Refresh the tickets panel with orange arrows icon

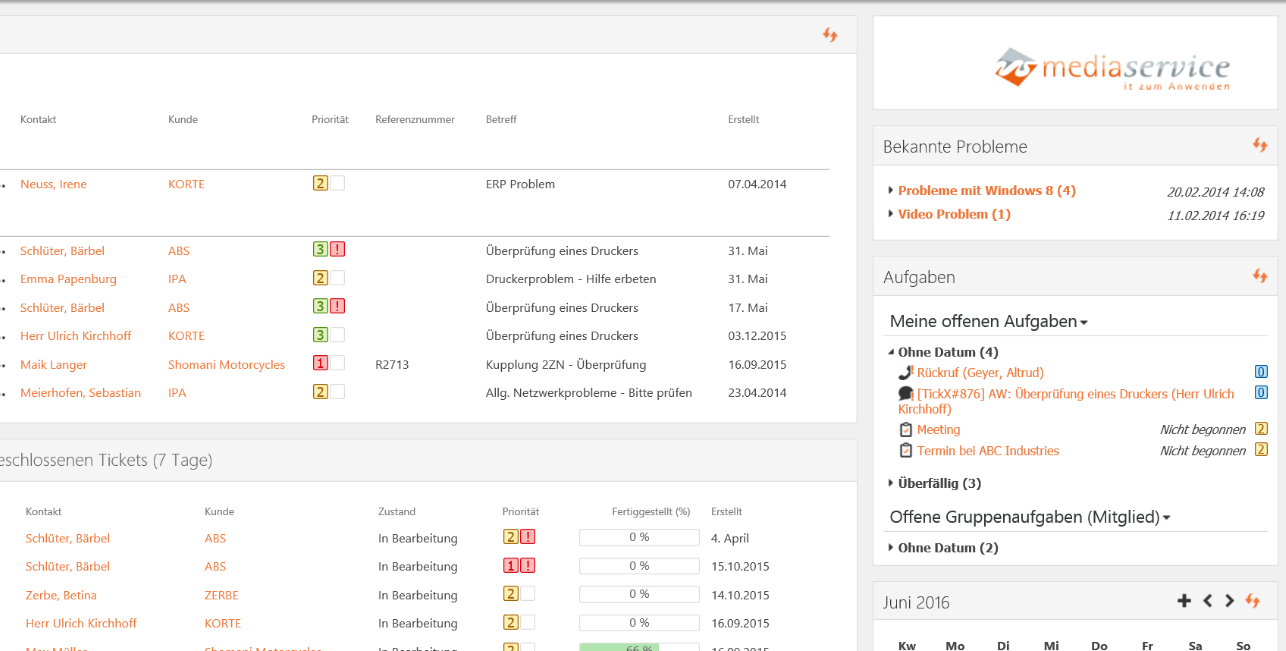tap(830, 35)
